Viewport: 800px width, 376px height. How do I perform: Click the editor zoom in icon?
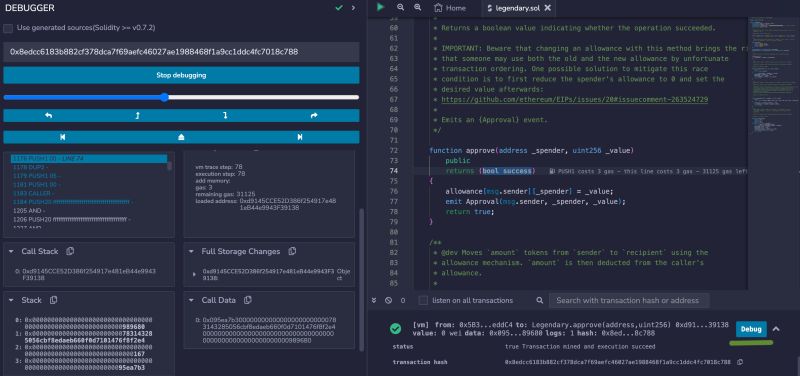(x=418, y=8)
